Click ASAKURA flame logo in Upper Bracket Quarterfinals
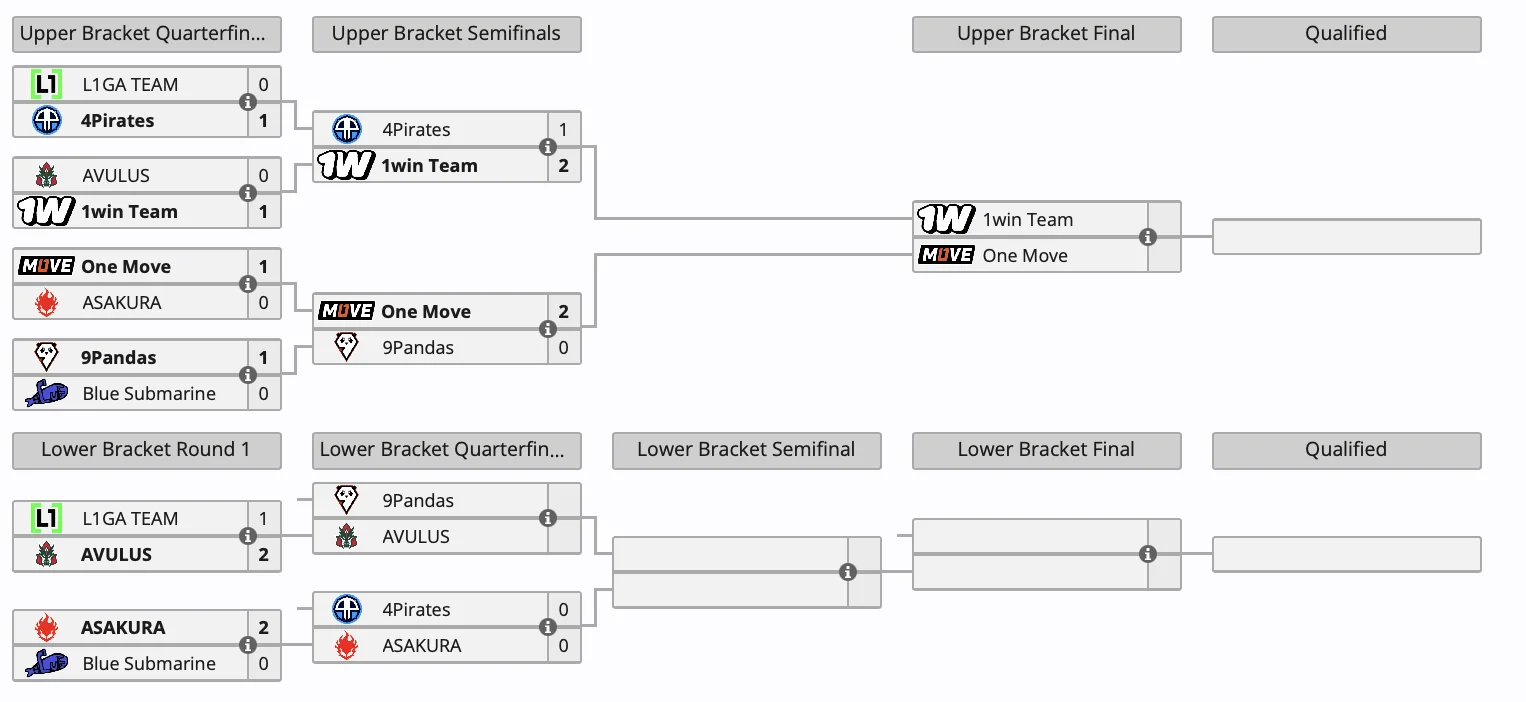This screenshot has height=702, width=1526. tap(46, 302)
